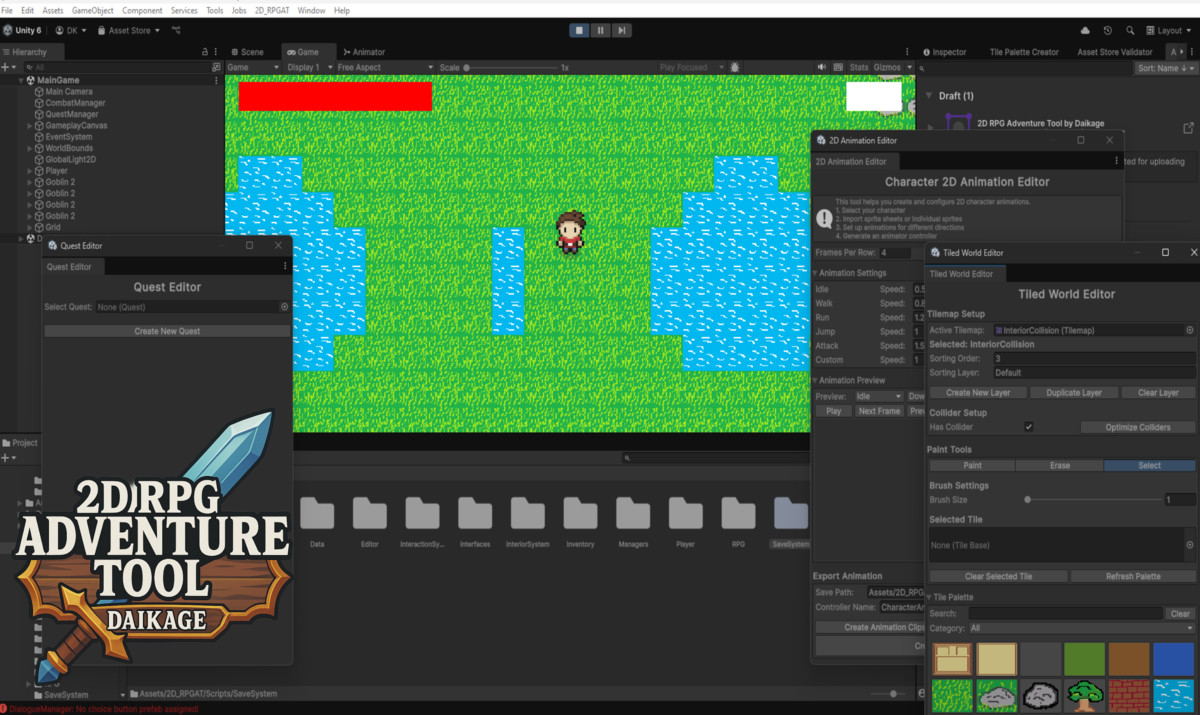Image resolution: width=1200 pixels, height=715 pixels.
Task: Click the Pause button in toolbar
Action: pyautogui.click(x=600, y=30)
